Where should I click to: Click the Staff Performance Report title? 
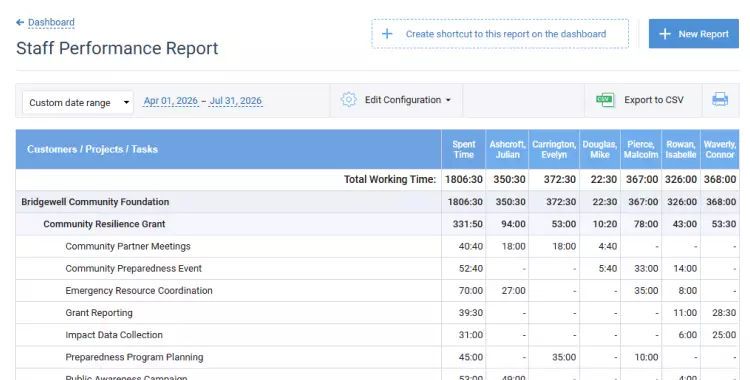point(117,48)
